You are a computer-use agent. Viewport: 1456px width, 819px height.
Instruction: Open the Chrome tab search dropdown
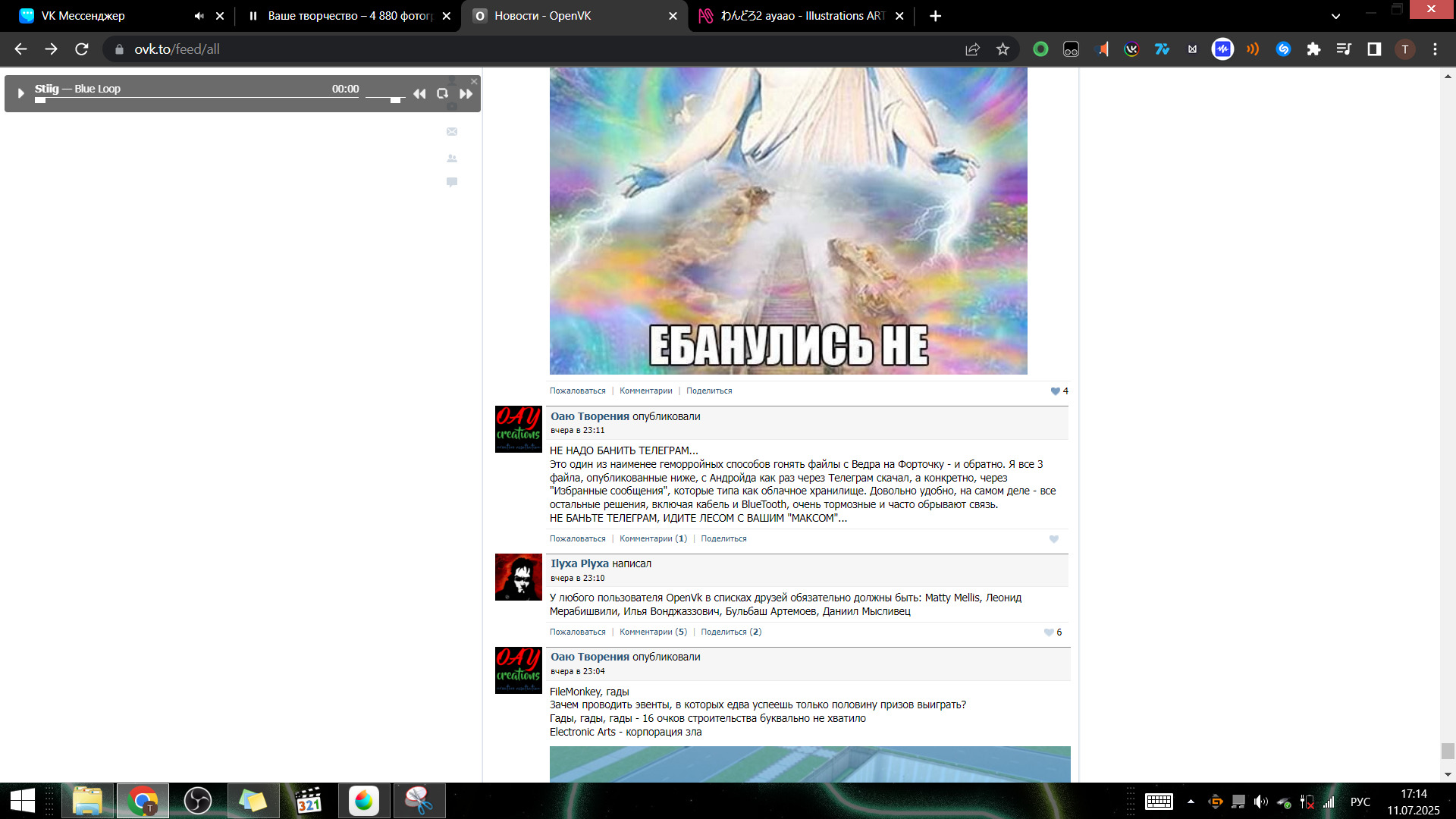pyautogui.click(x=1335, y=16)
